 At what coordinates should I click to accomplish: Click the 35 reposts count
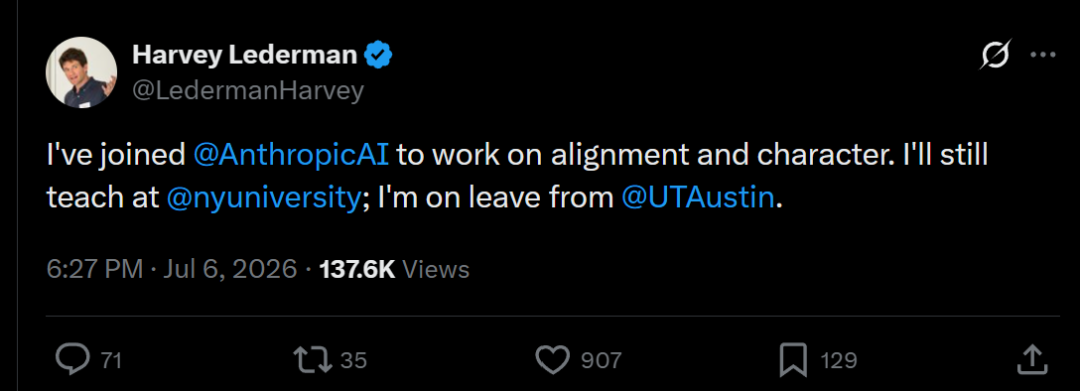[x=353, y=360]
